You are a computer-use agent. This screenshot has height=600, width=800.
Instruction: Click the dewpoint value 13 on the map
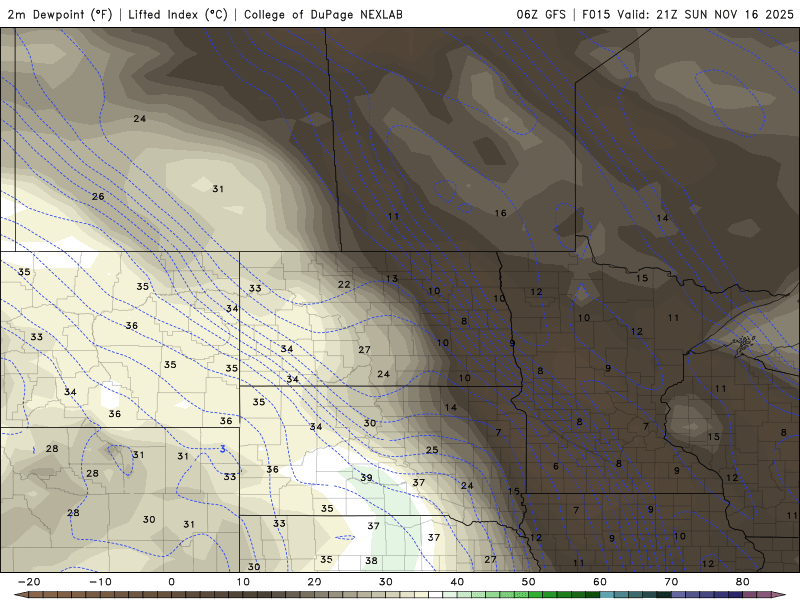pos(391,279)
